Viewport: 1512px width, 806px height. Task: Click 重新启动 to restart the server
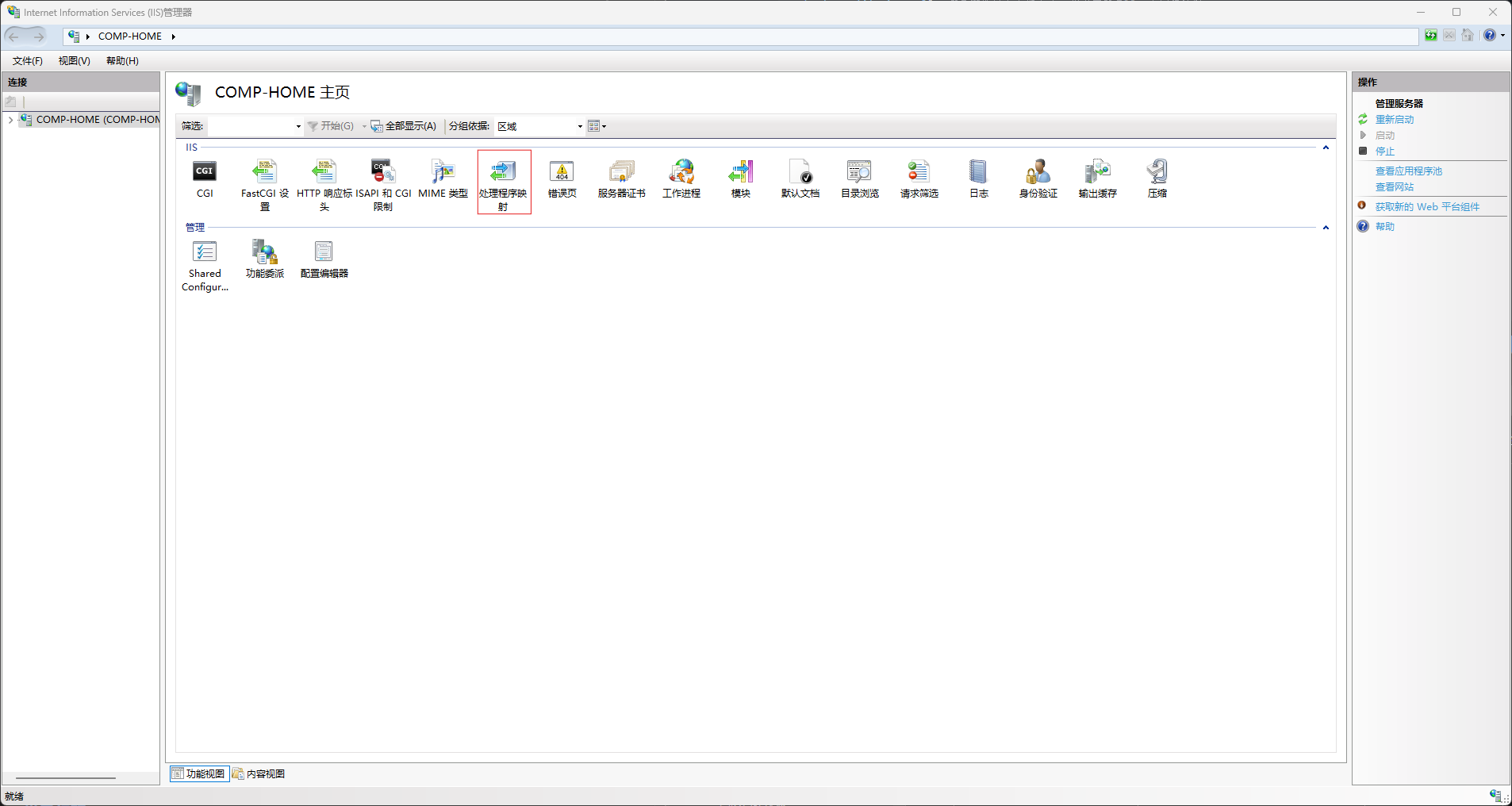coord(1394,119)
